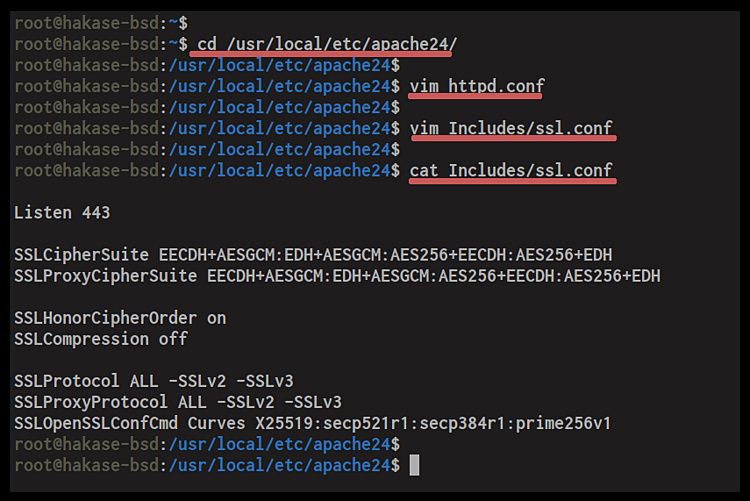Click the 'cd /usr/local/etc/apache24/' command
Image resolution: width=750 pixels, height=501 pixels.
point(329,43)
